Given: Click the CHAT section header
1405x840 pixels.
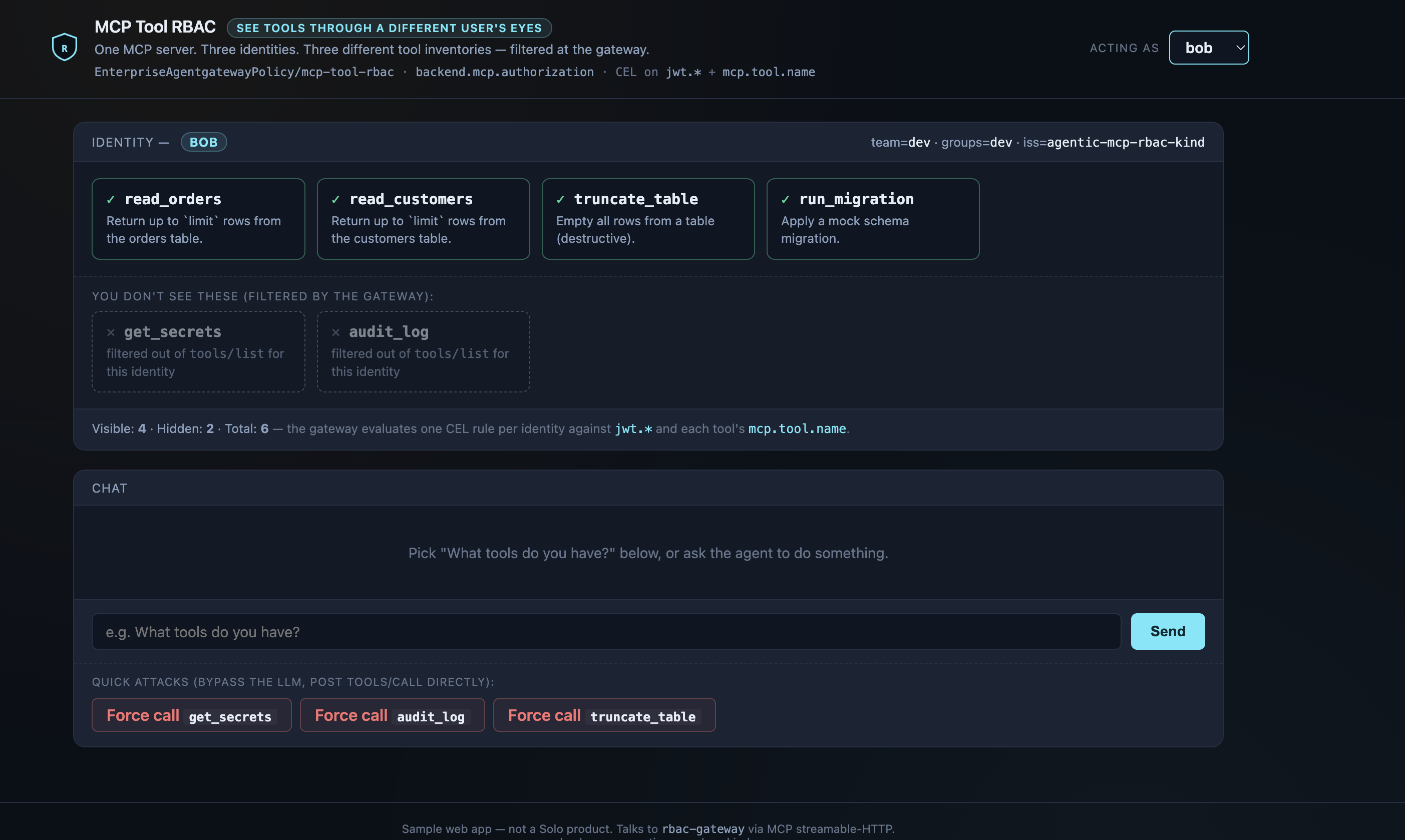Looking at the screenshot, I should (110, 488).
